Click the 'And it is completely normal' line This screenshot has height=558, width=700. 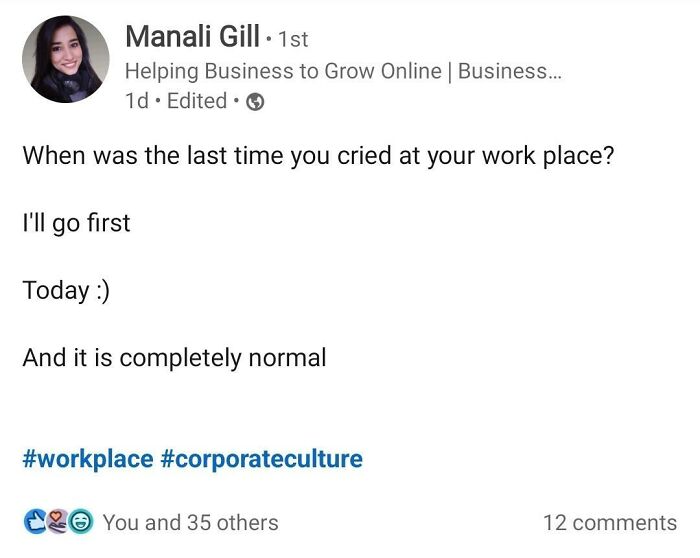[174, 357]
